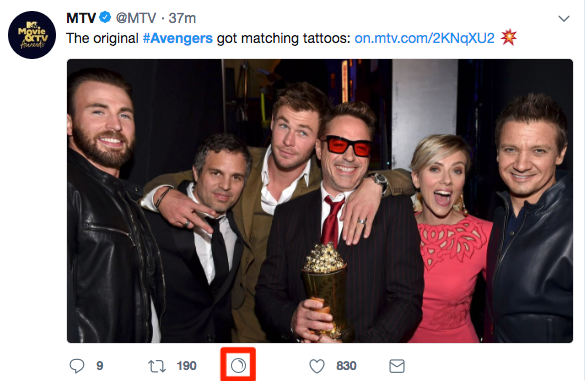Open the @MTV handle profile
Screen dimensions: 585x381
coord(136,18)
